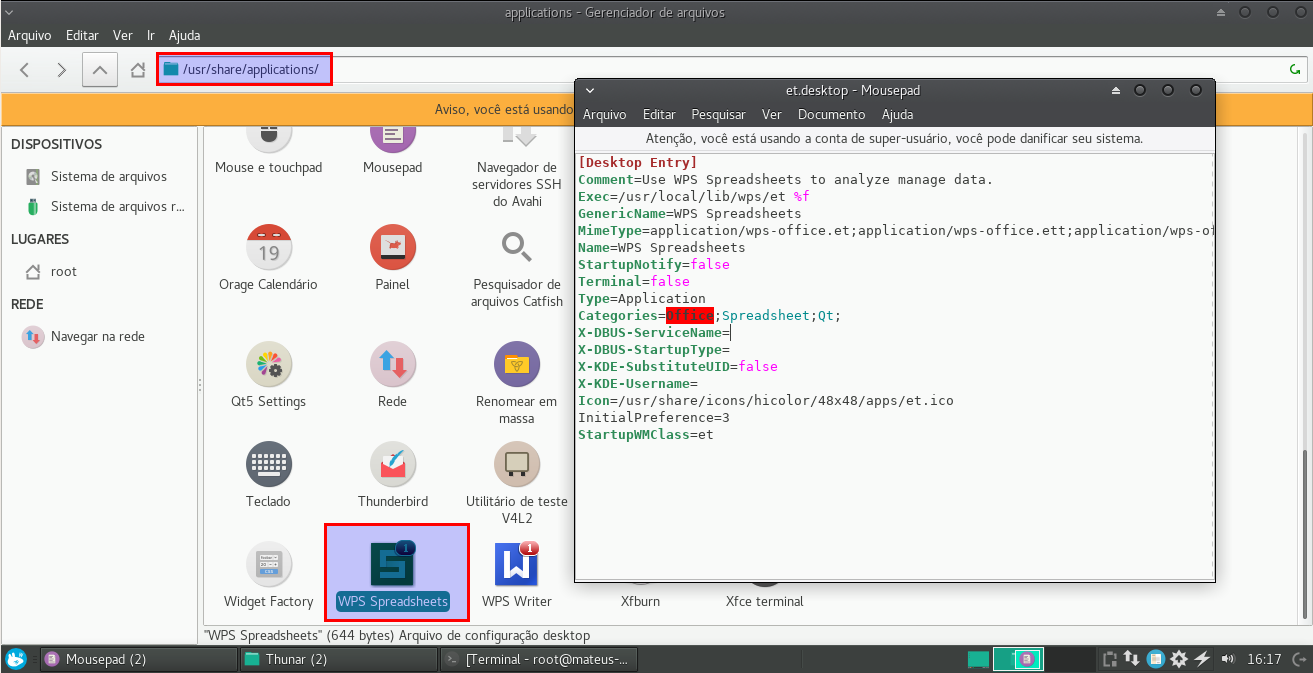
Task: Click the Exec=/usr/local/lib/wps/et line
Action: click(693, 197)
